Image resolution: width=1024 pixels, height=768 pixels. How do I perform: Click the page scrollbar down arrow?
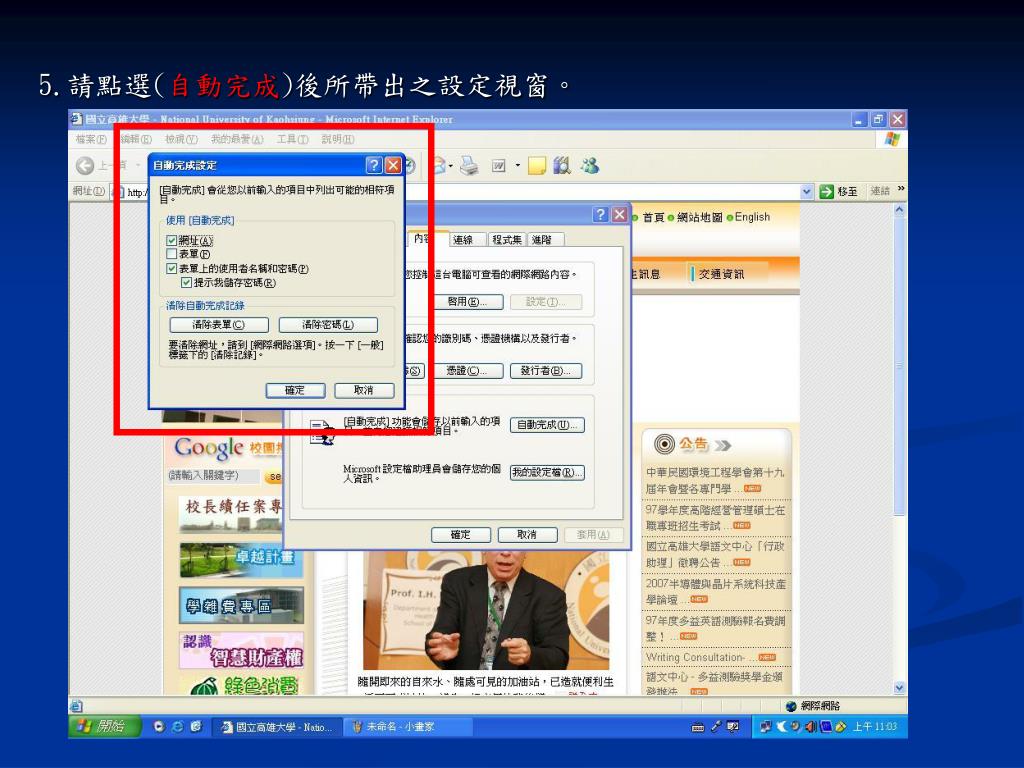click(x=900, y=688)
